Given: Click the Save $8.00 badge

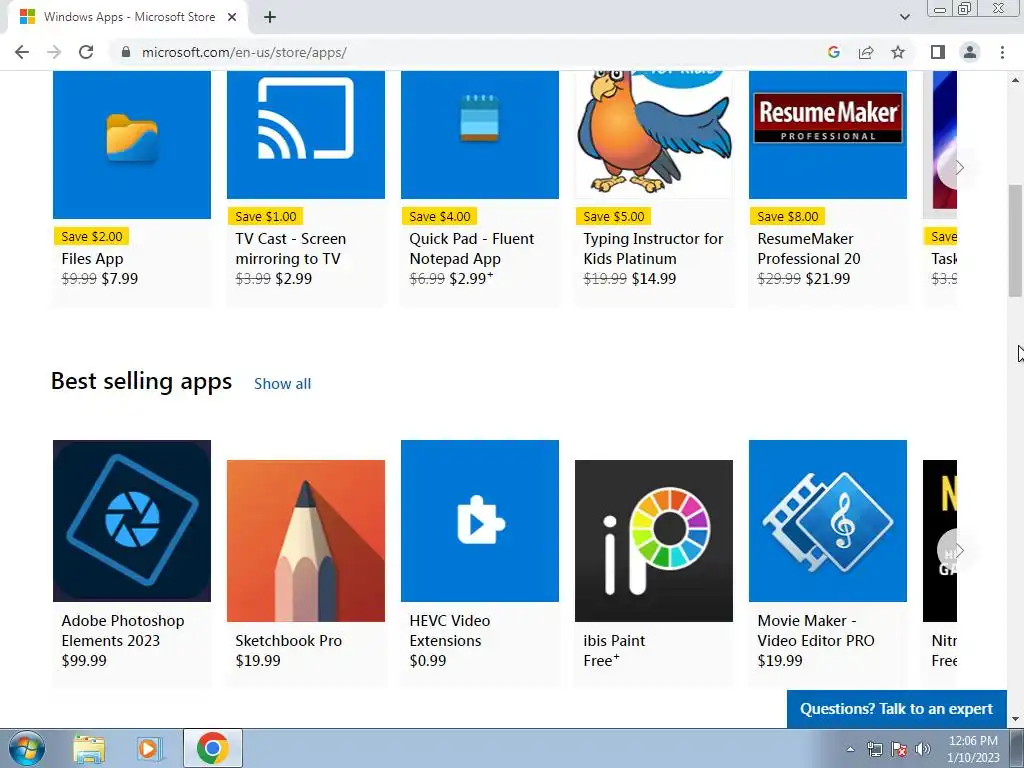Looking at the screenshot, I should point(788,216).
